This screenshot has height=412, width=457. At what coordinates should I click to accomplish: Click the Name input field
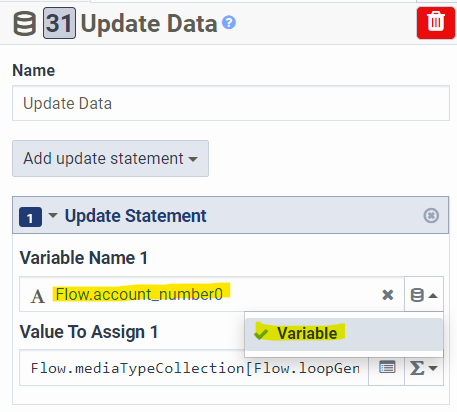(231, 103)
